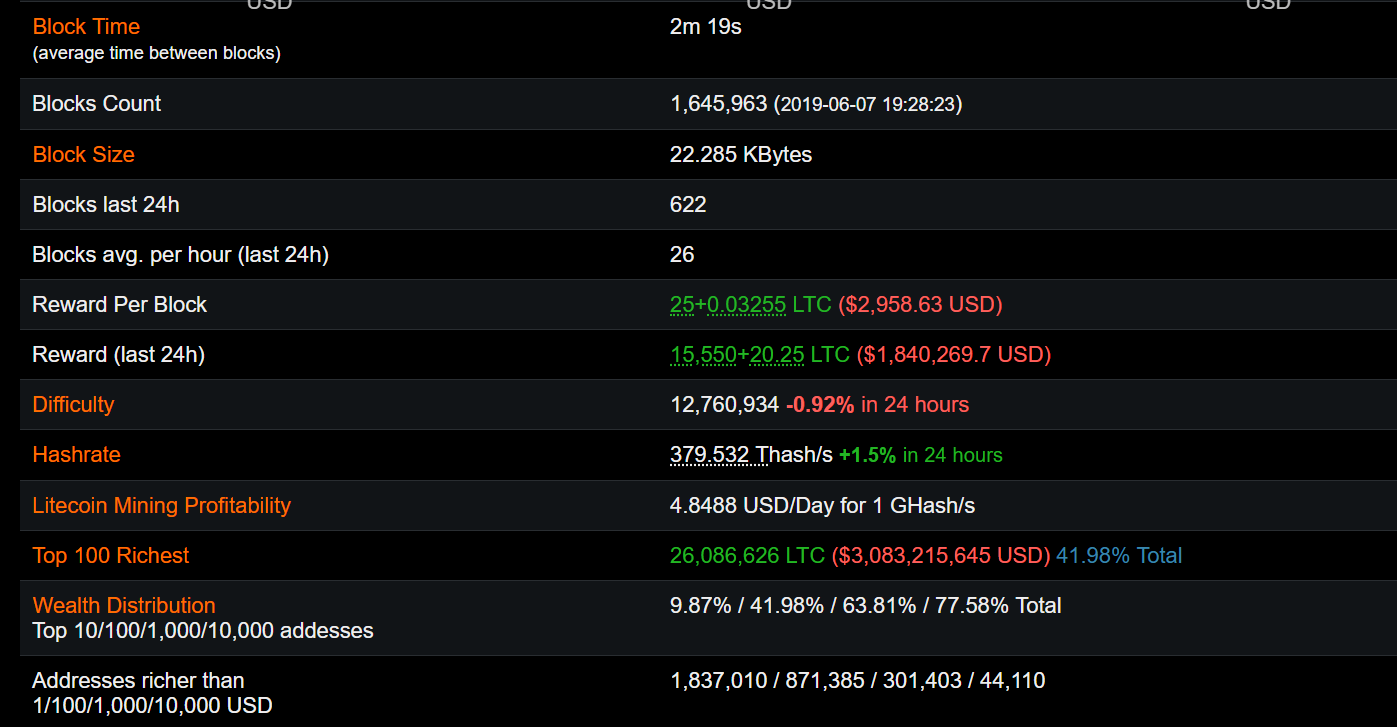Select the "2m 19s" block time value
Image resolution: width=1397 pixels, height=727 pixels.
tap(706, 27)
